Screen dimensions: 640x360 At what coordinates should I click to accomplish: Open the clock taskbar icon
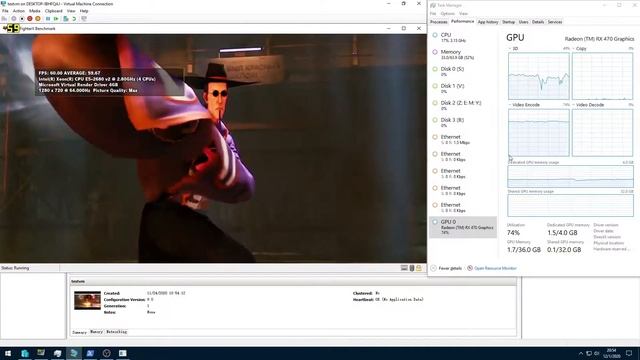(x=107, y=353)
